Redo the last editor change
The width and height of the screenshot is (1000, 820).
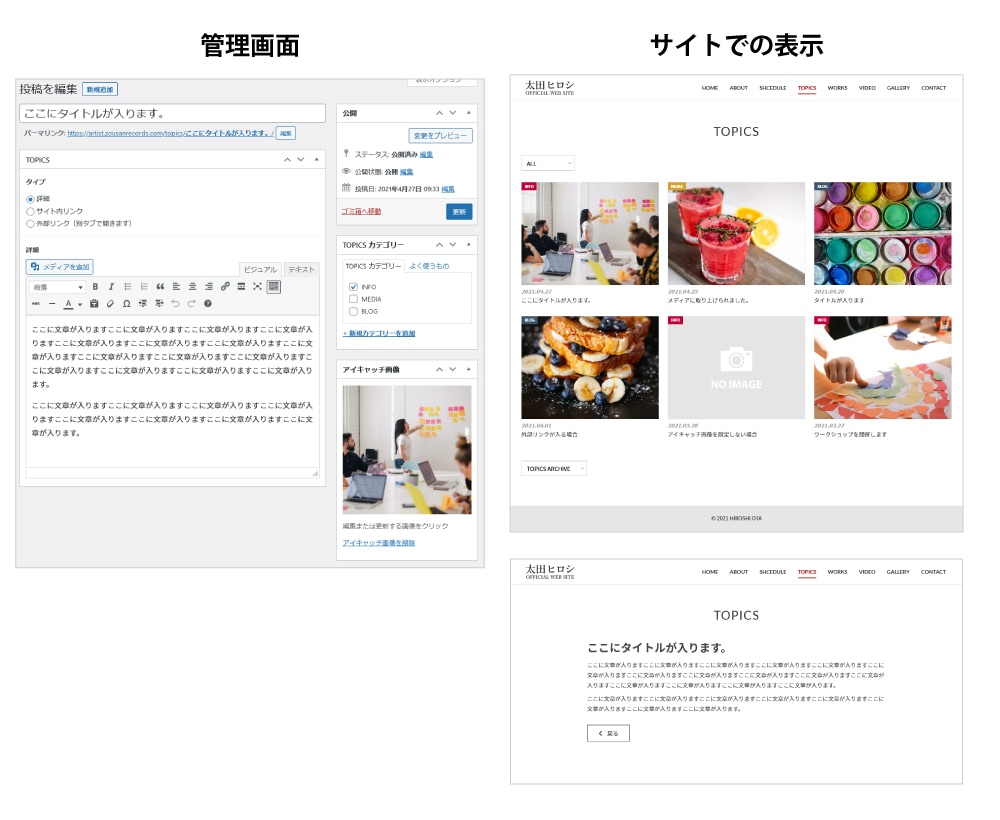[x=191, y=304]
